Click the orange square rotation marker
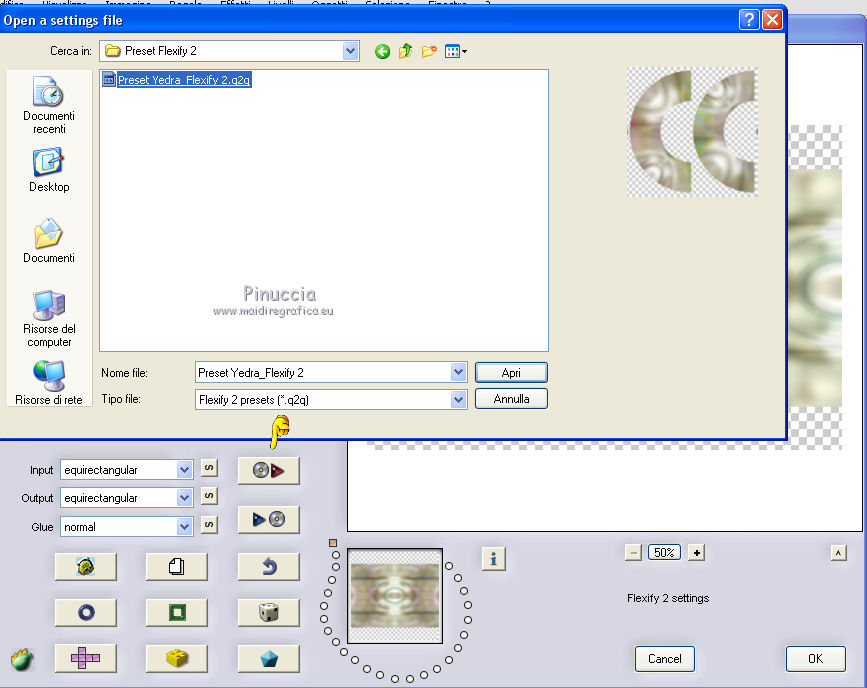Image resolution: width=867 pixels, height=688 pixels. [x=333, y=543]
